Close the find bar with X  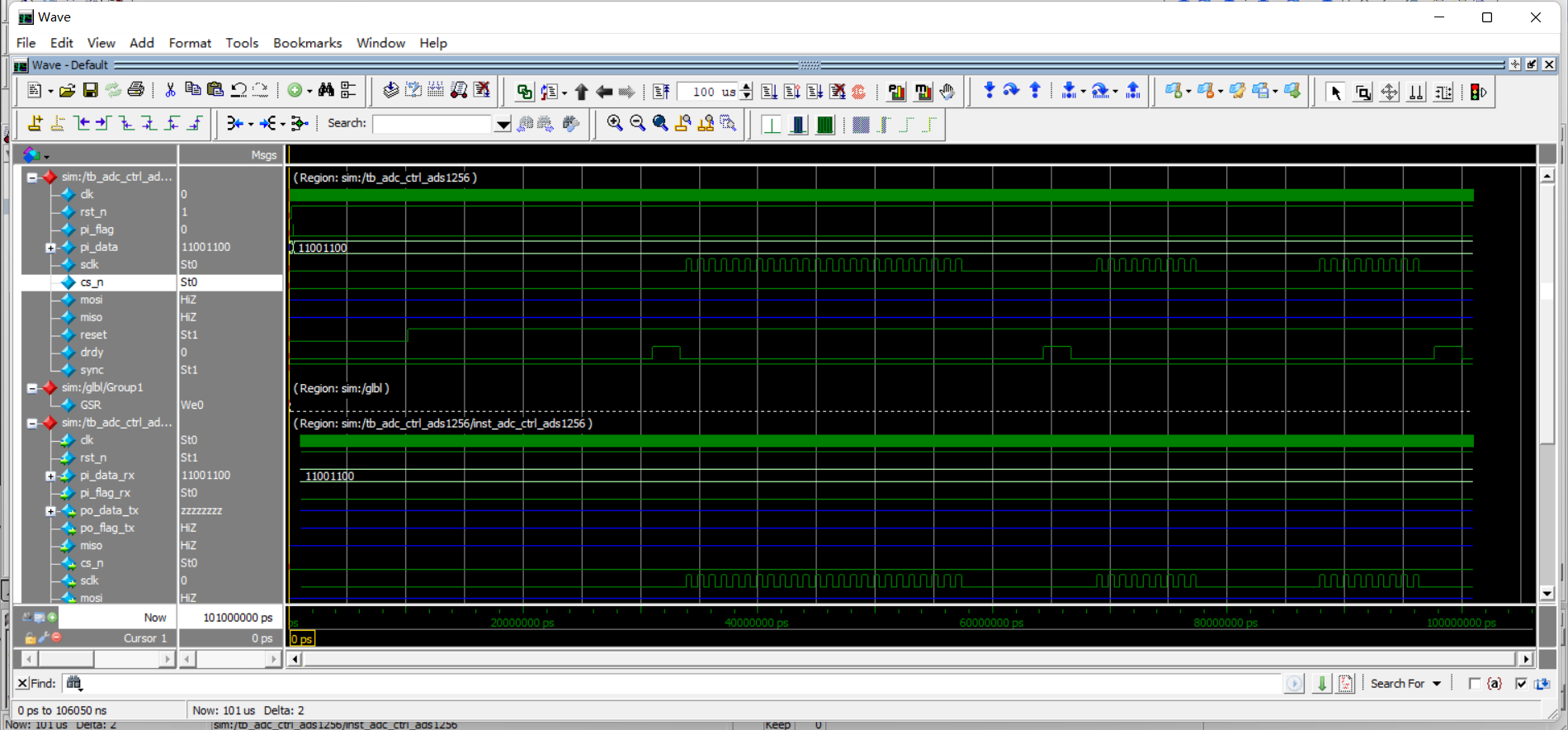[x=22, y=684]
